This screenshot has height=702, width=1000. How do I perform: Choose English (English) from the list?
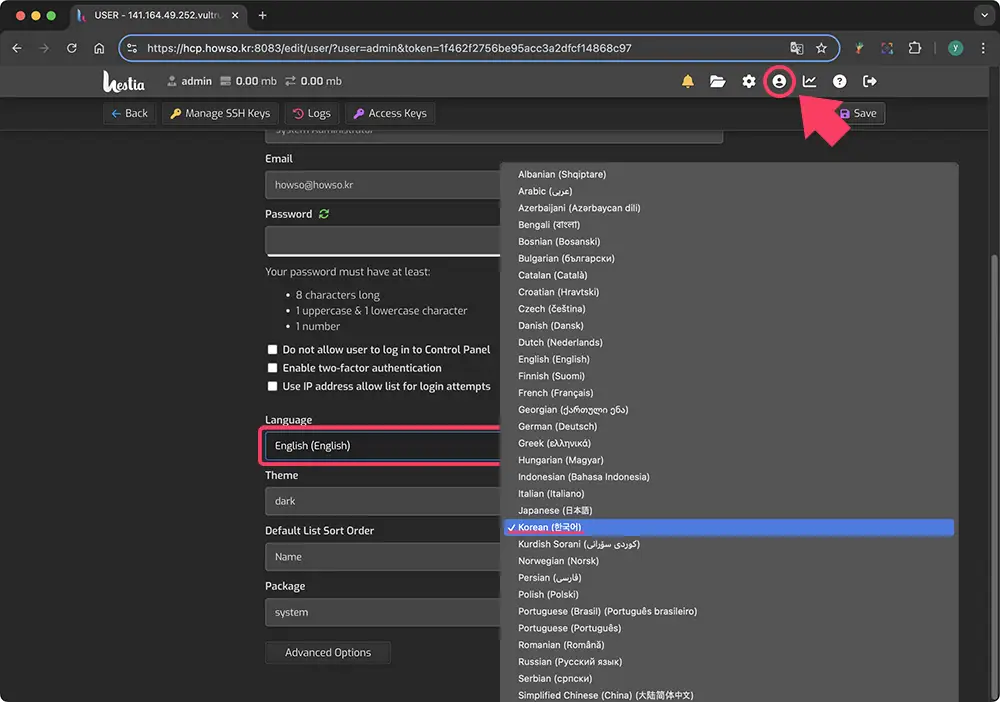point(728,359)
